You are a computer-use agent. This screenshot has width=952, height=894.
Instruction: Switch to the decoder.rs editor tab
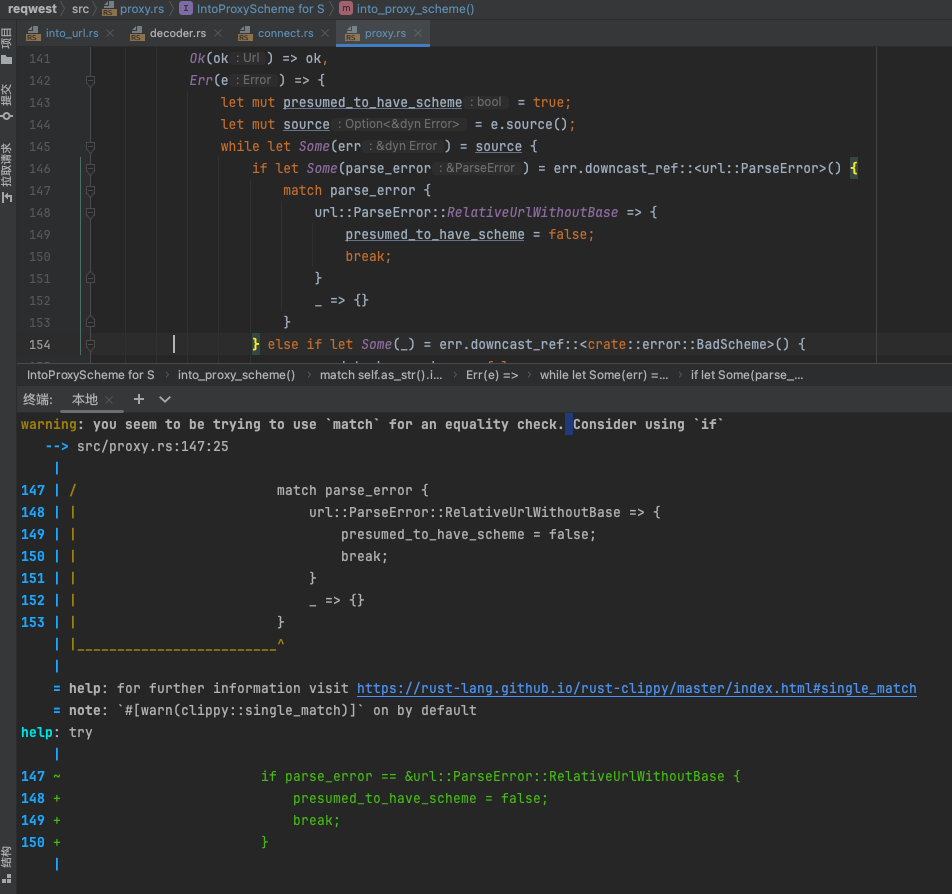[x=177, y=34]
